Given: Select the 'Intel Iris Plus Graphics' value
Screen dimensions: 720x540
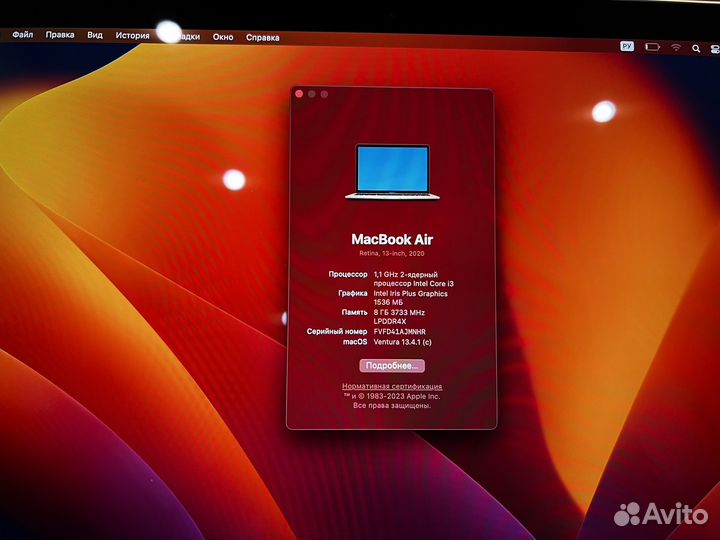Looking at the screenshot, I should 411,293.
